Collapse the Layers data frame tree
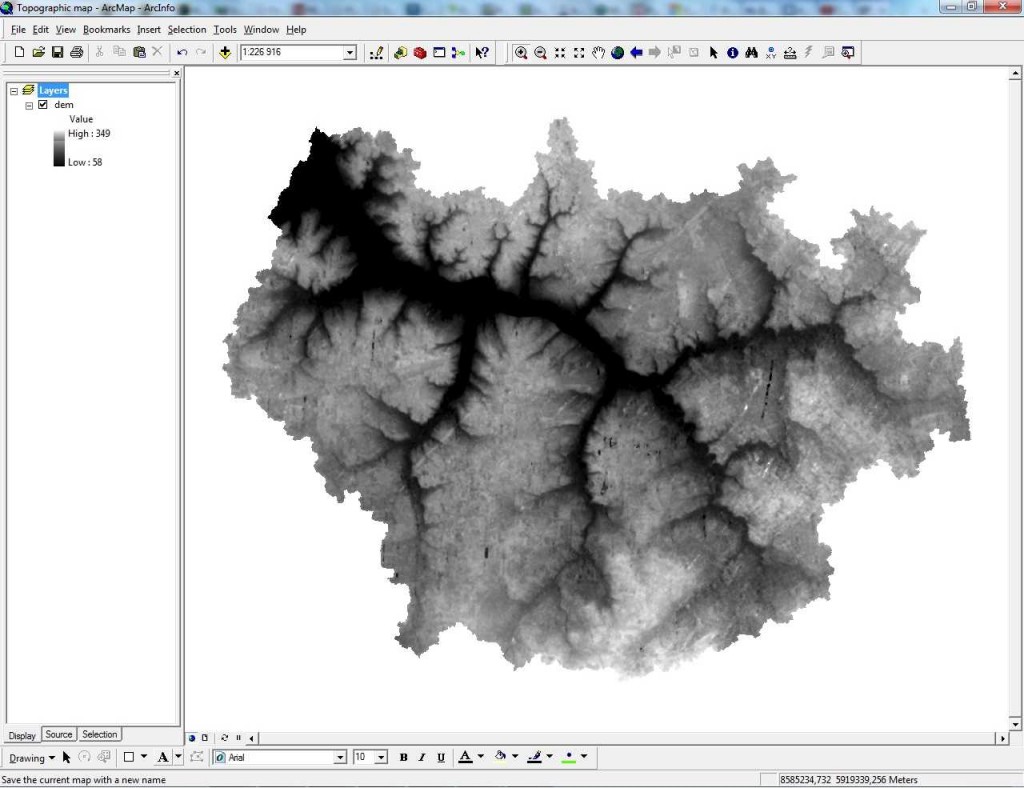This screenshot has width=1024, height=788. [14, 91]
